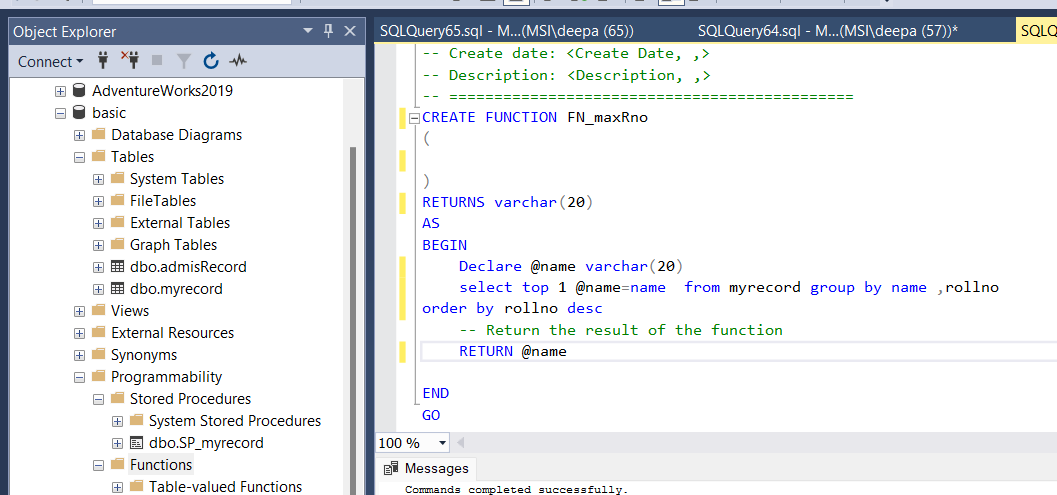This screenshot has height=495, width=1057.
Task: Collapse the Programmability folder
Action: (80, 377)
